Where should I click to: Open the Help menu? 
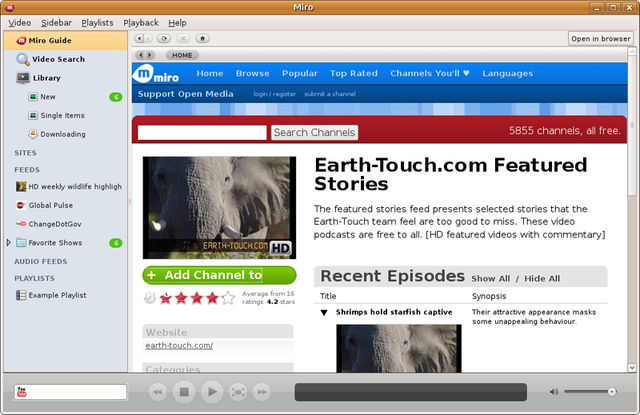(x=177, y=23)
